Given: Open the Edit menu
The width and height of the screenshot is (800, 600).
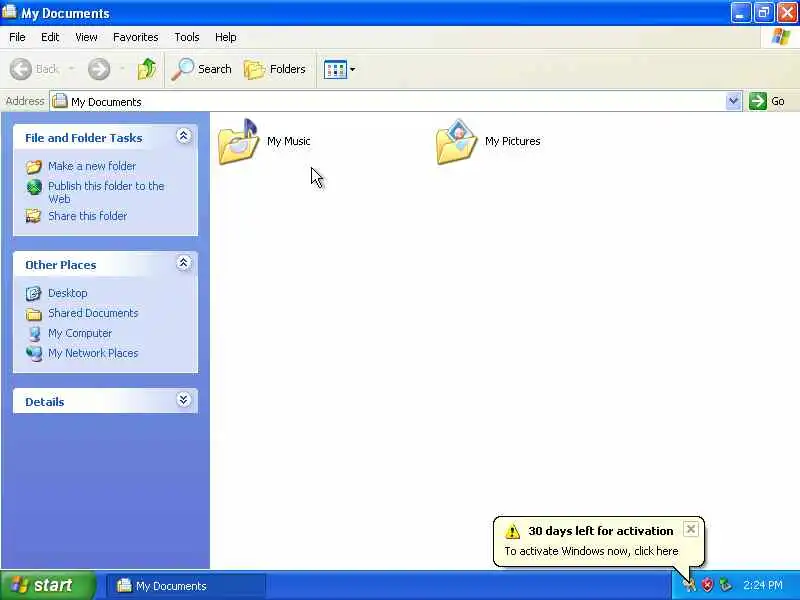Looking at the screenshot, I should pyautogui.click(x=50, y=37).
